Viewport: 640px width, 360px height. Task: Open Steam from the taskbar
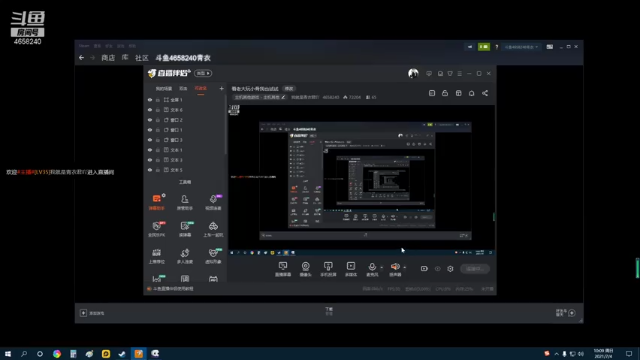click(x=122, y=353)
